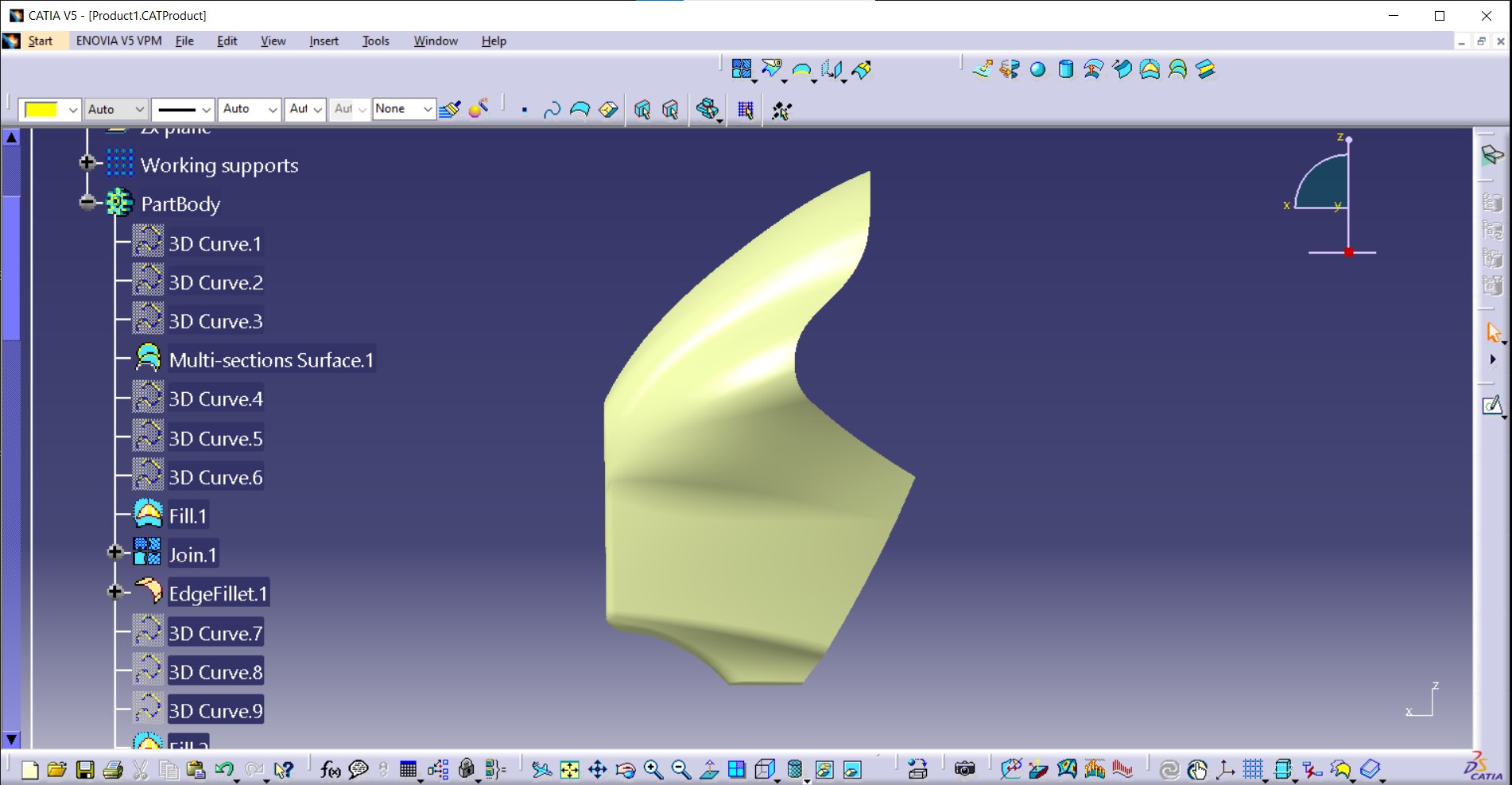
Task: Click the Painter format brush icon
Action: tap(449, 109)
